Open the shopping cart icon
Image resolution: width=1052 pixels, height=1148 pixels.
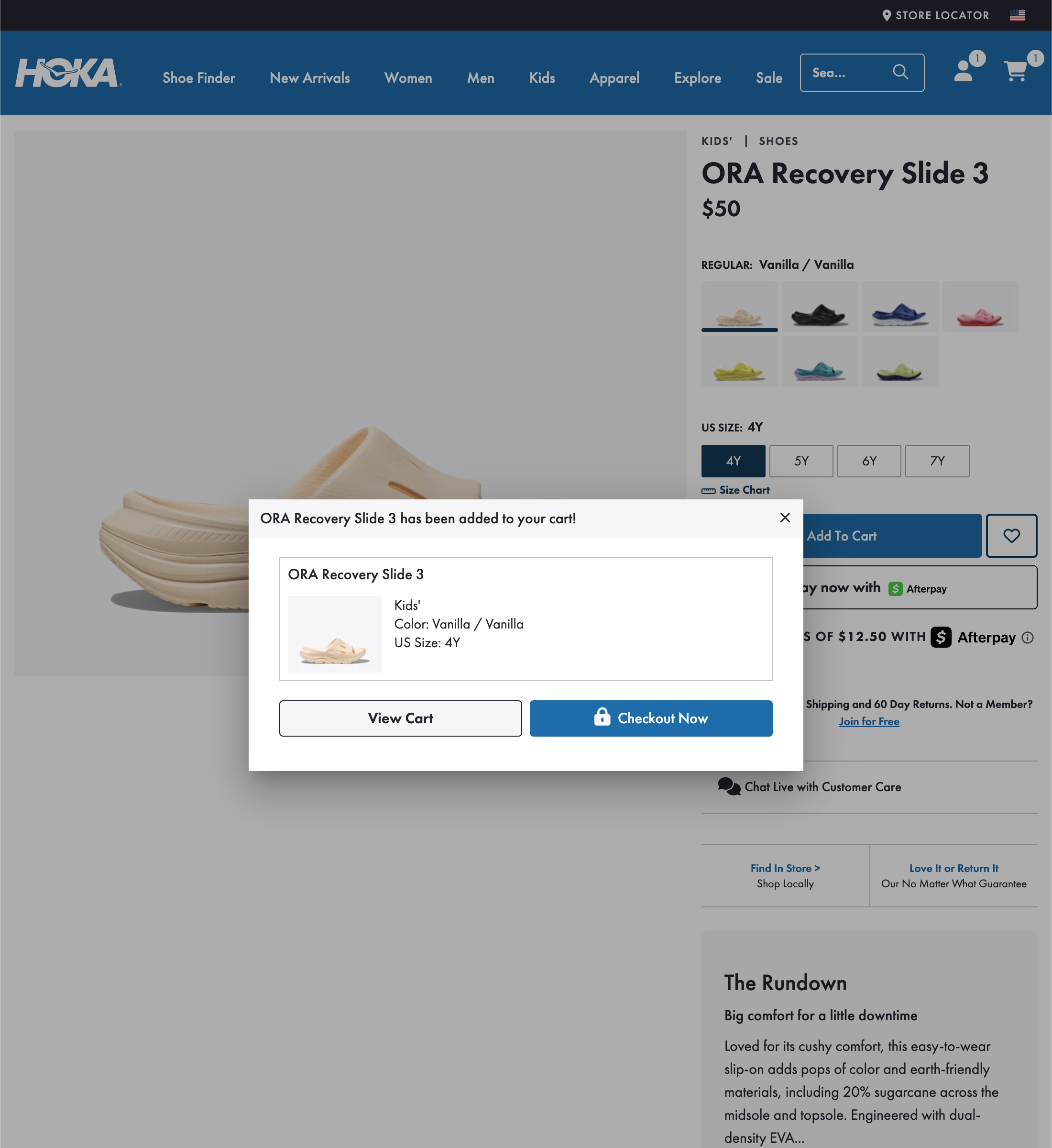tap(1016, 72)
